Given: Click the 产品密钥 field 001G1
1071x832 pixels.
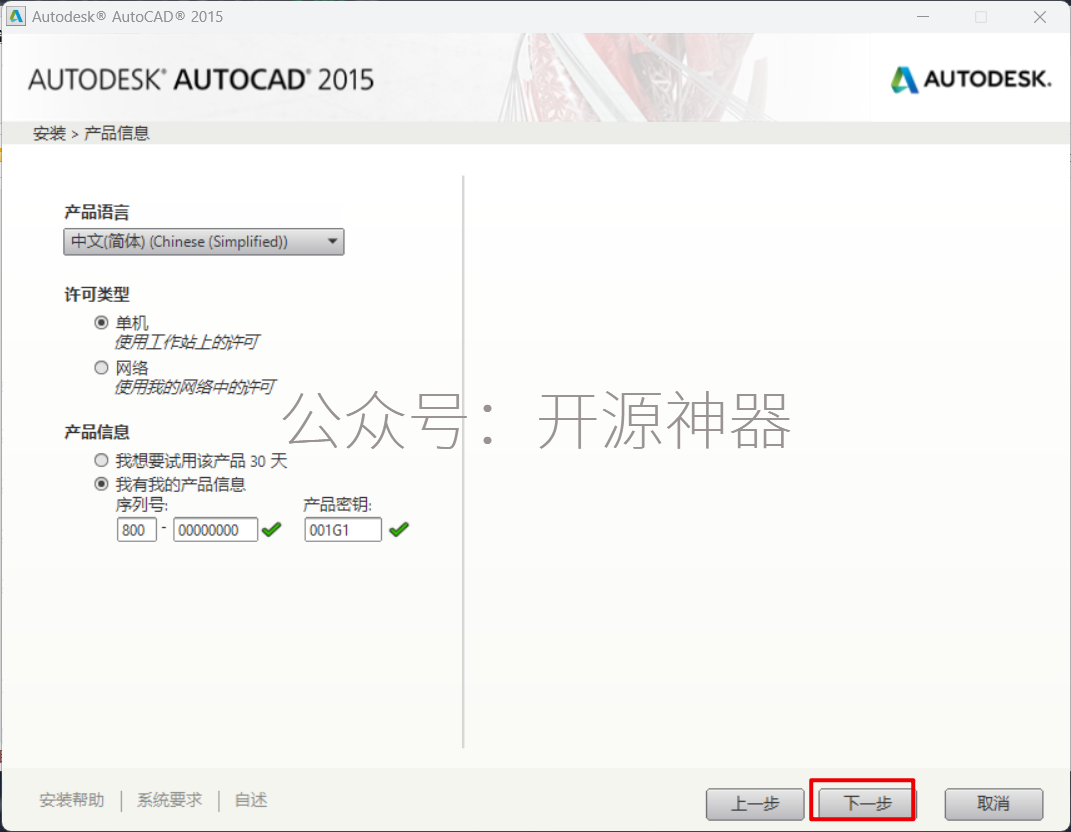Looking at the screenshot, I should (x=343, y=530).
